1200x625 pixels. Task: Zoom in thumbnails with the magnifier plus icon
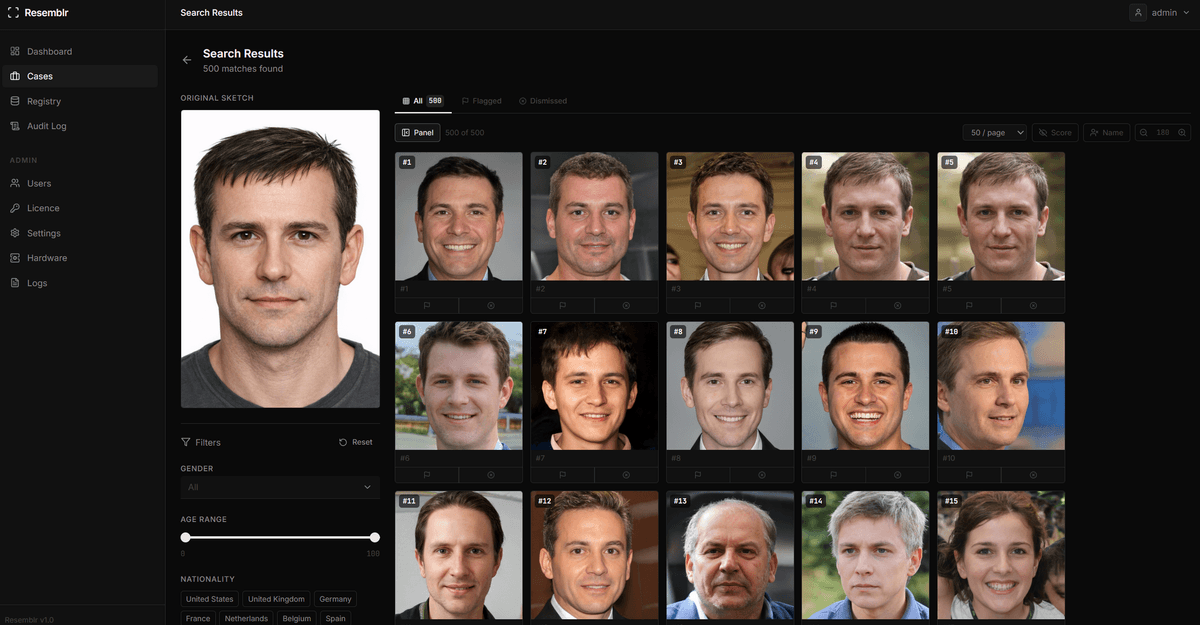click(x=1182, y=132)
